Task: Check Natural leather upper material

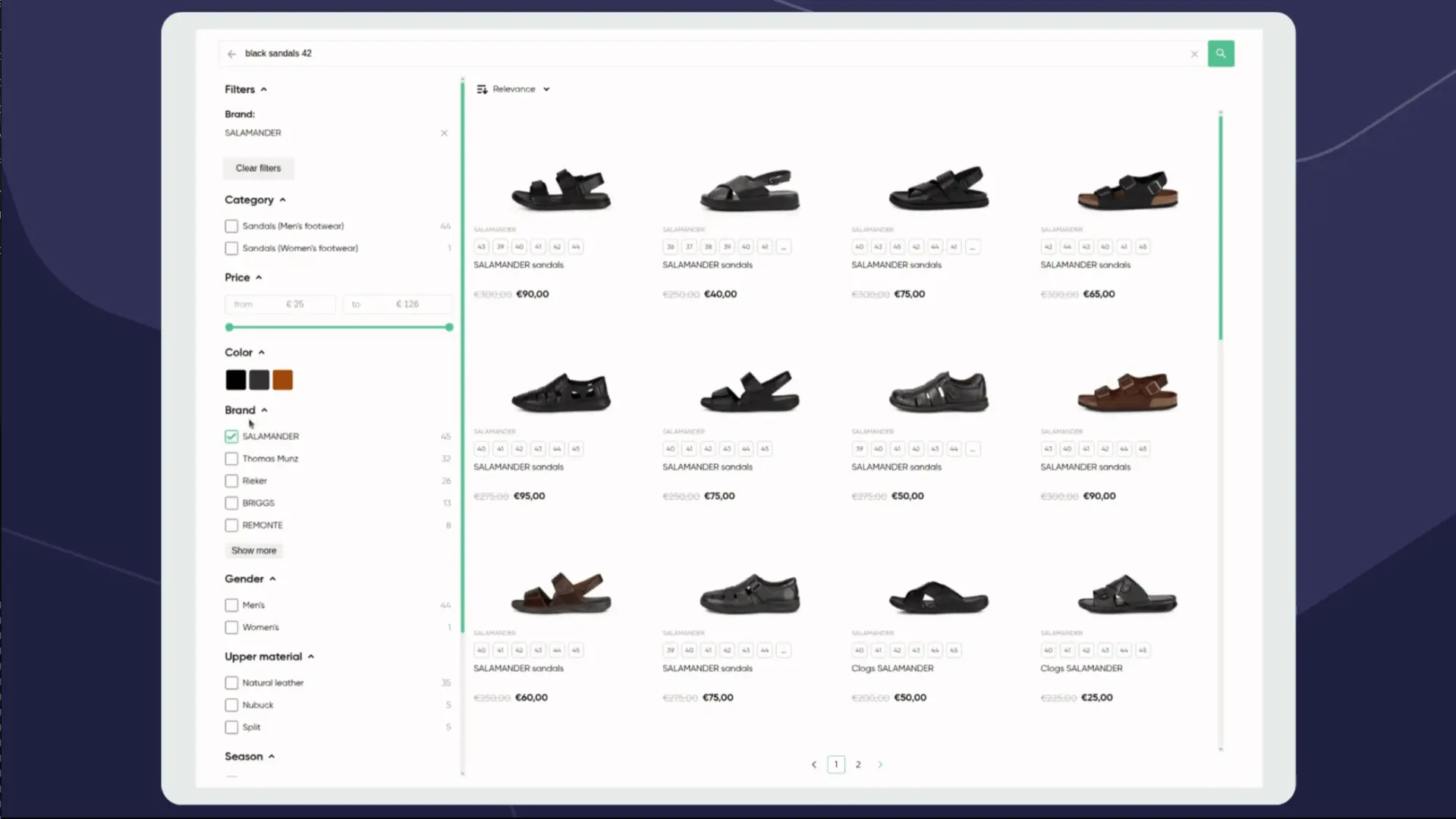Action: pos(231,682)
